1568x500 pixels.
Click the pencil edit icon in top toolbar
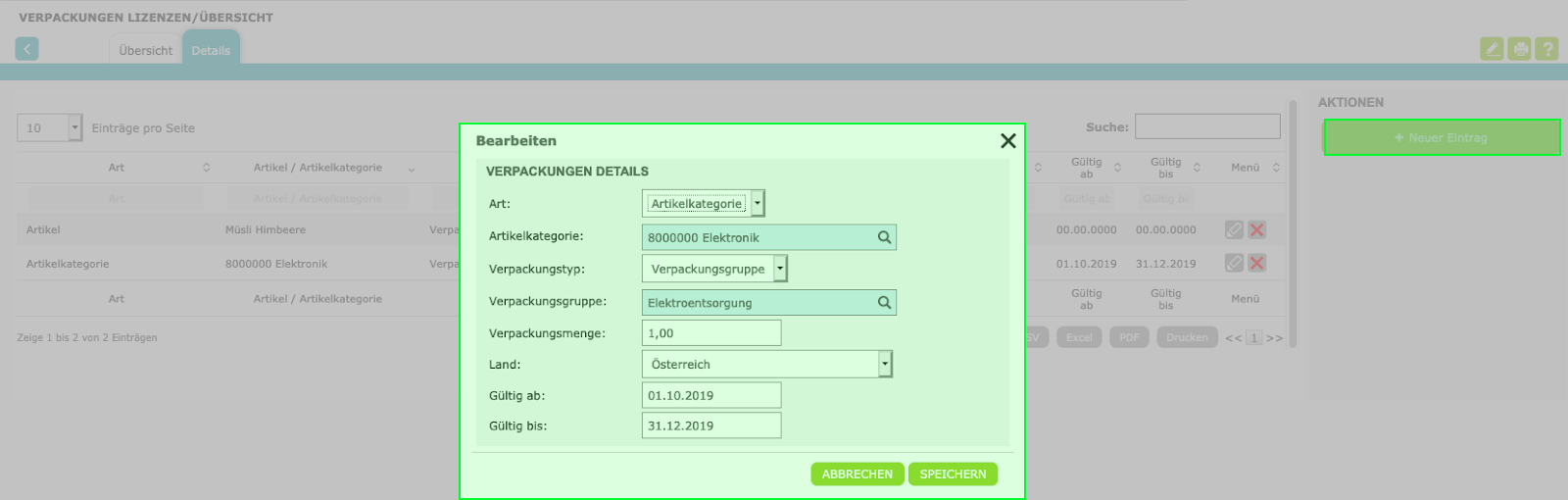[1492, 48]
